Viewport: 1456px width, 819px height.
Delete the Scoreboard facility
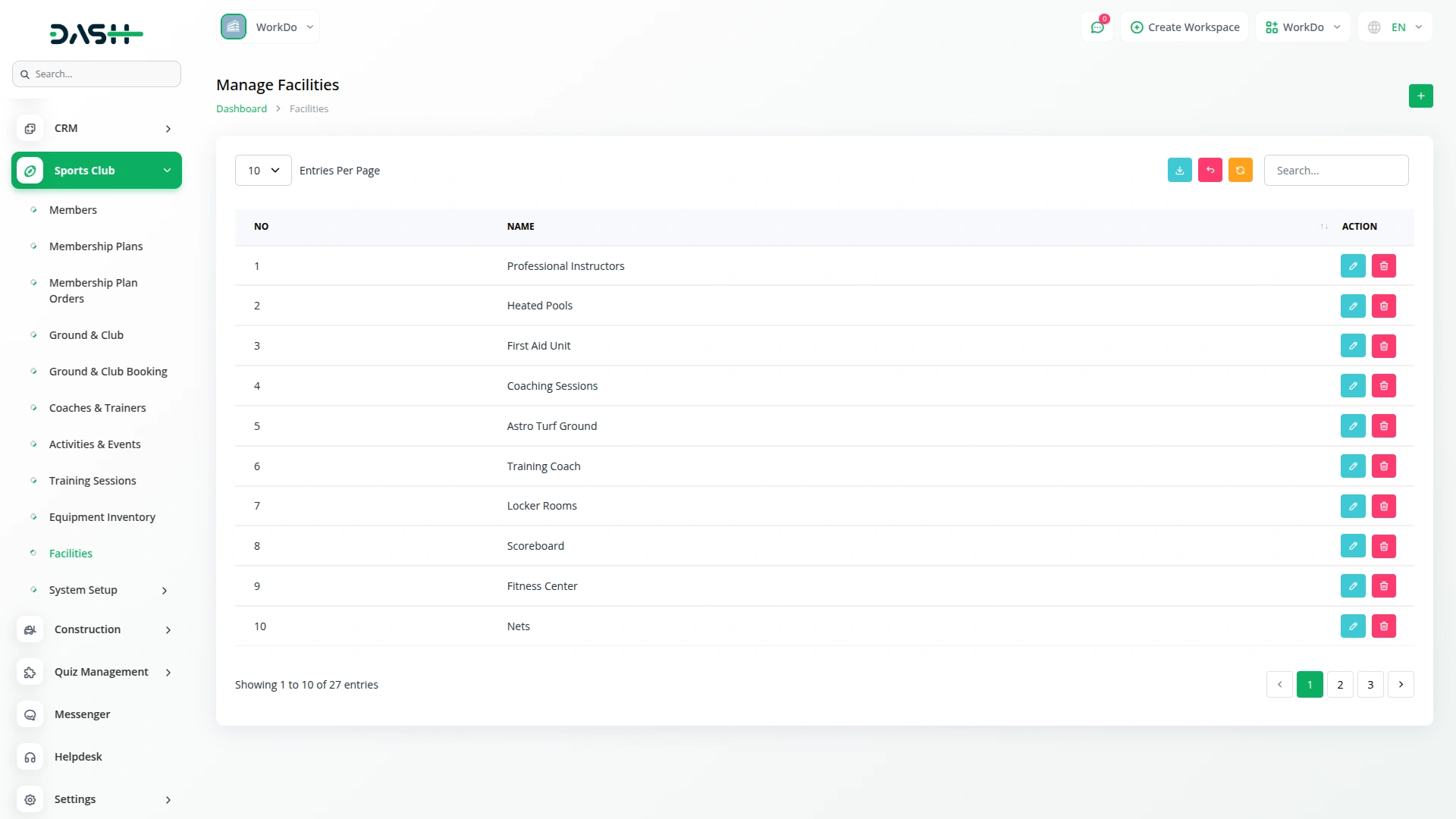[x=1383, y=546]
